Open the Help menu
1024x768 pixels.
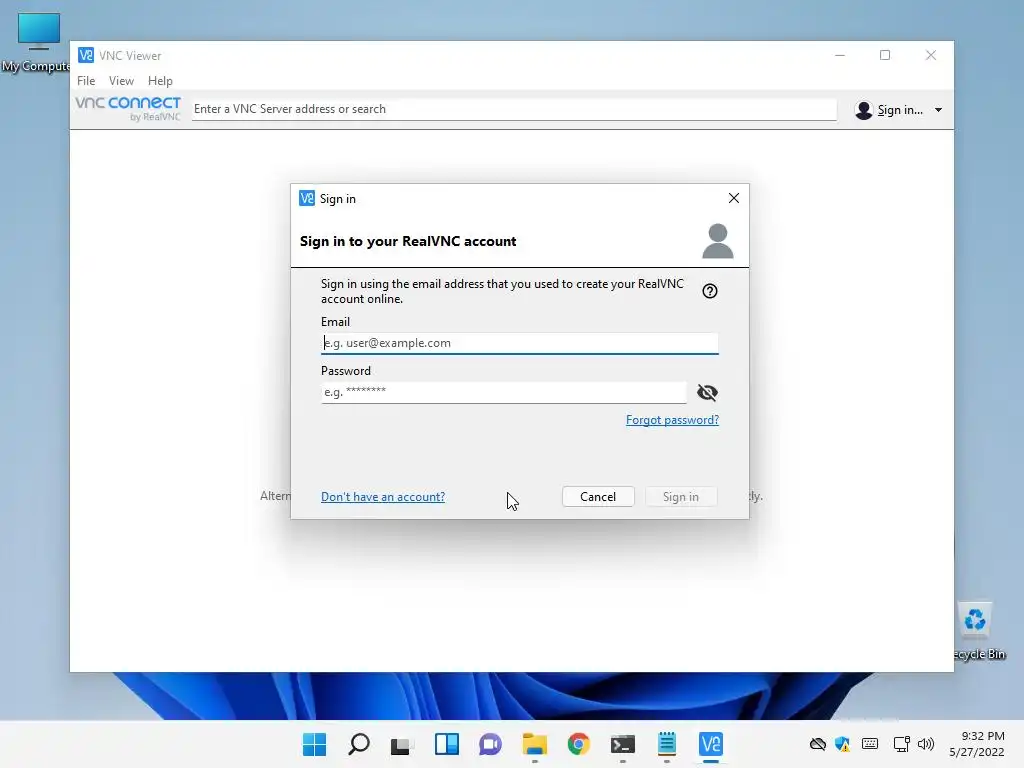[x=160, y=80]
